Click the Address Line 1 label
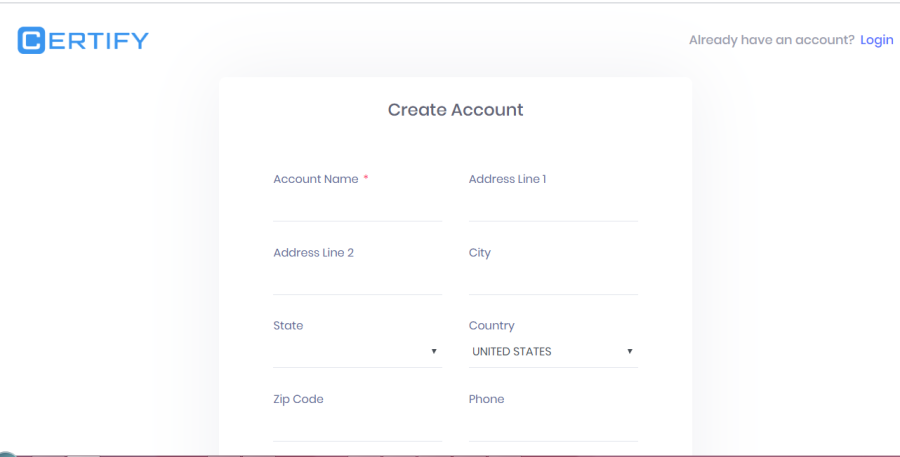This screenshot has width=900, height=457. click(507, 179)
